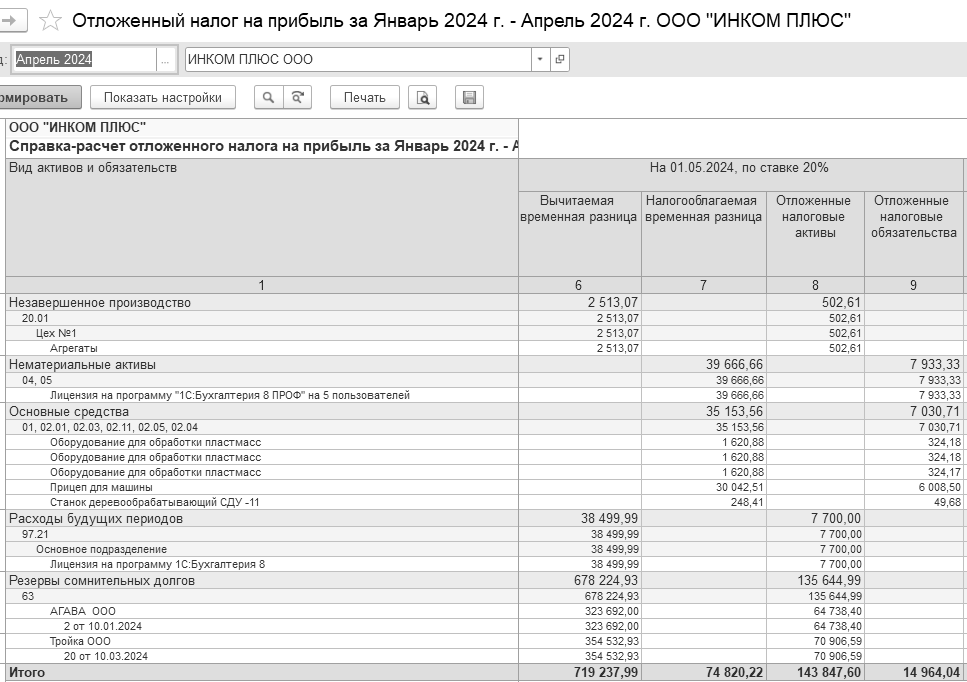Click Налогооблагаемая временная разница column header
967x682 pixels.
704,234
